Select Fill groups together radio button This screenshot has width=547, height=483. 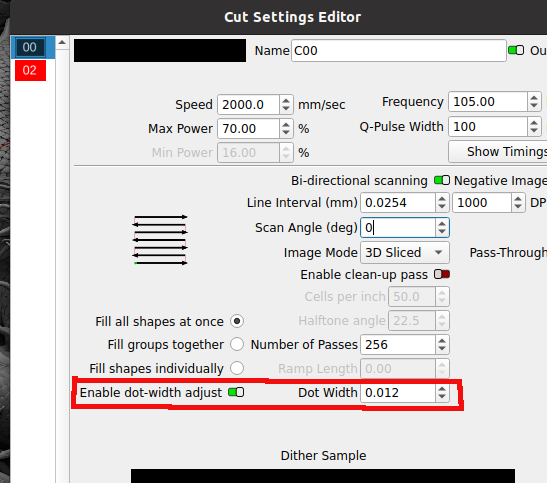(237, 344)
